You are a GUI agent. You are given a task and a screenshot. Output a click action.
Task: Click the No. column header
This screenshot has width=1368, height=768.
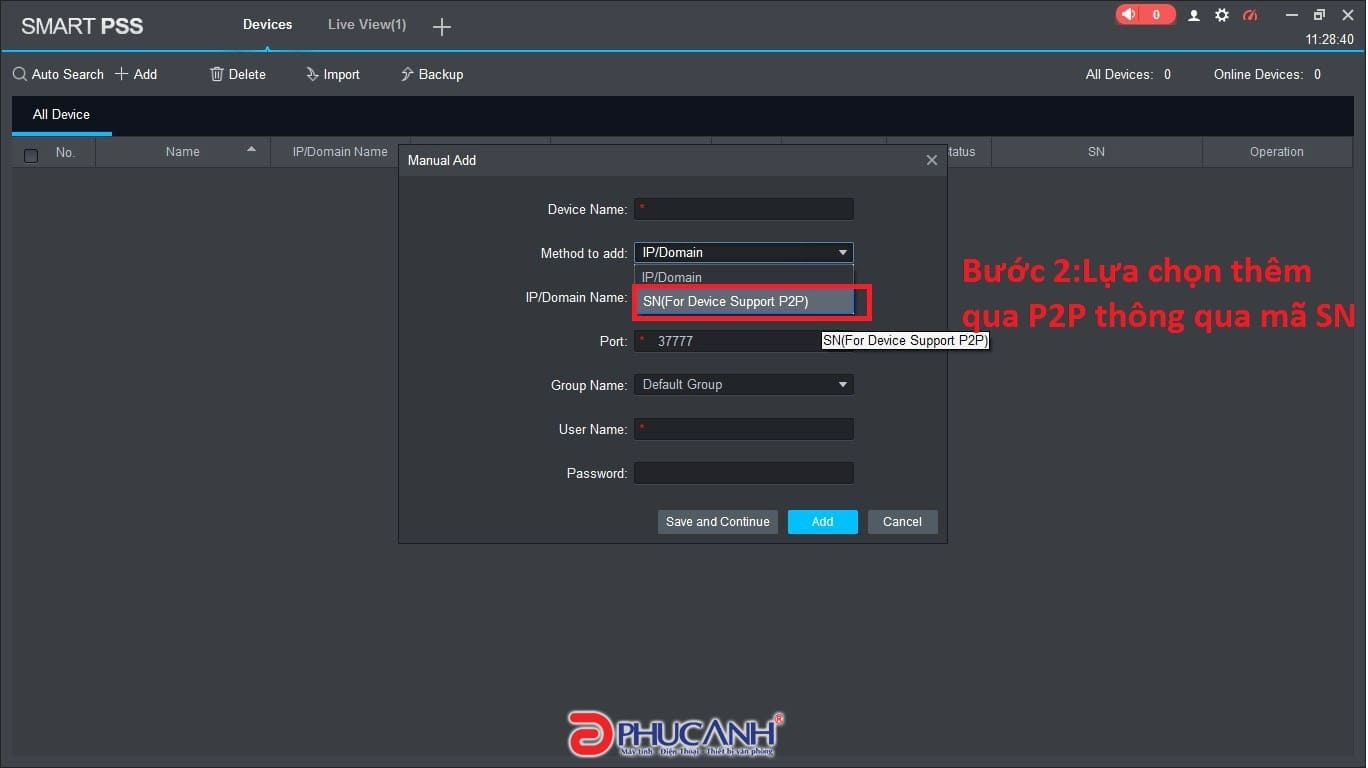pos(65,152)
